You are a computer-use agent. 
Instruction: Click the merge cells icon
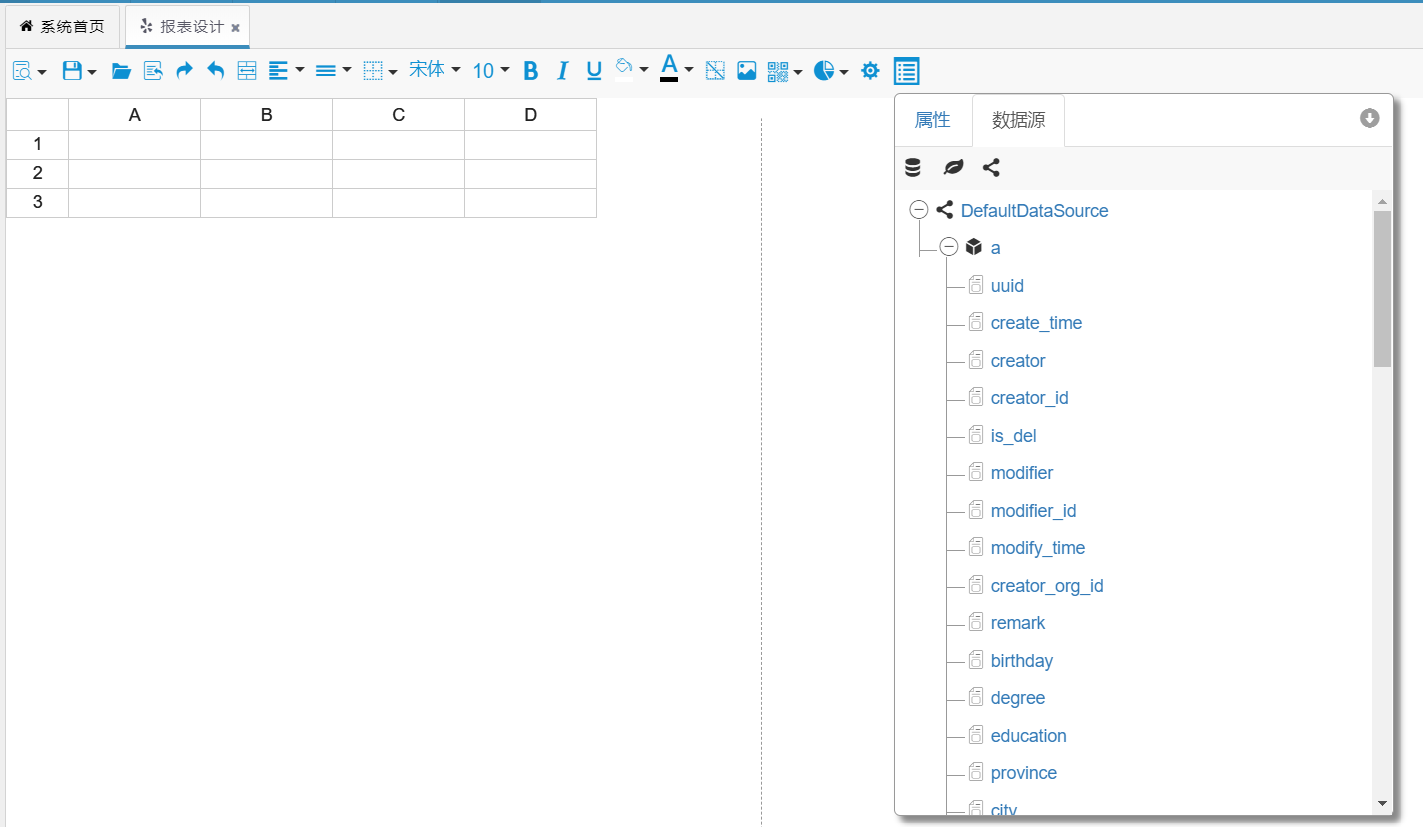[247, 71]
